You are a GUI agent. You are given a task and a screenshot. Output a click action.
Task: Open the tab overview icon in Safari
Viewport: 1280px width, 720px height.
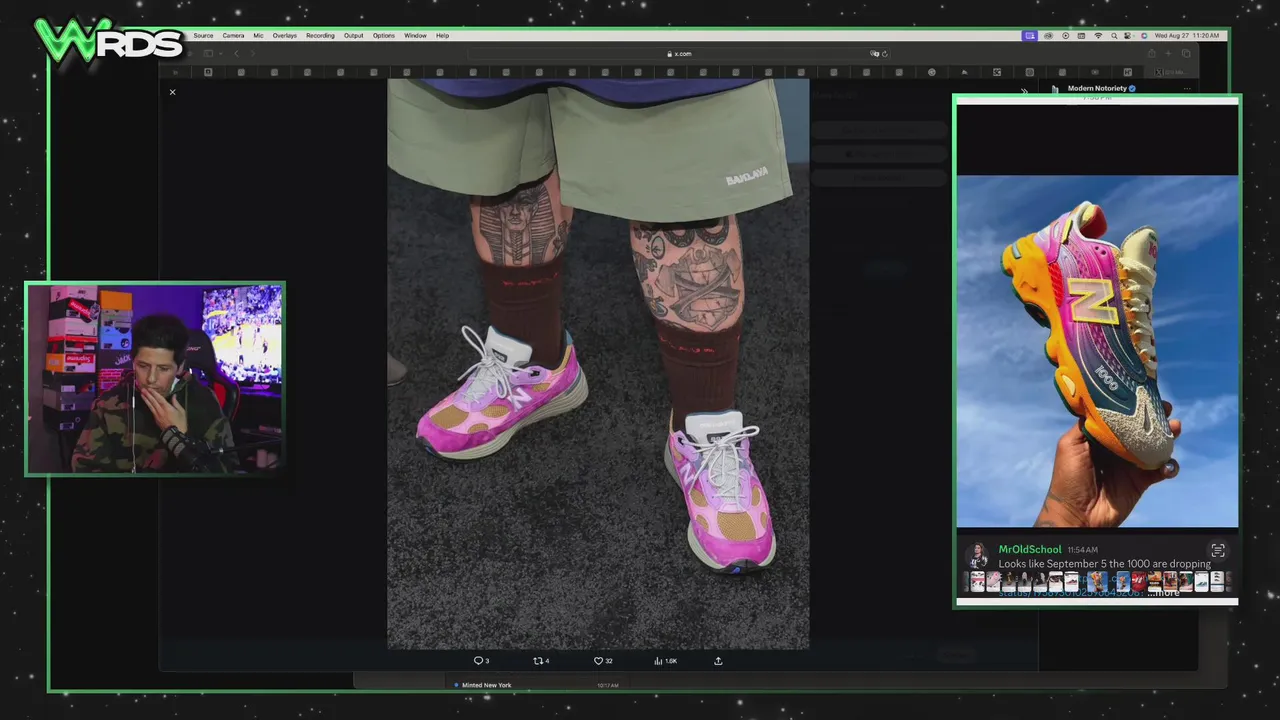click(x=1186, y=53)
